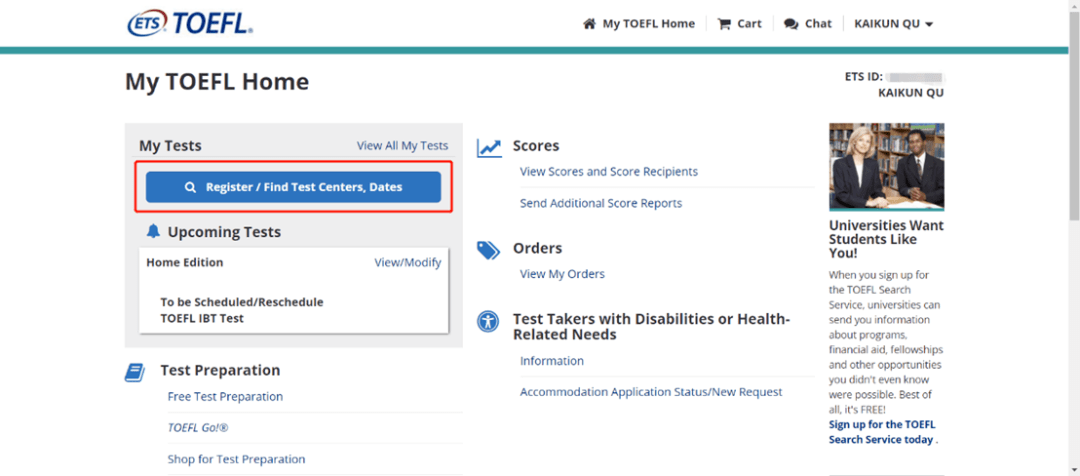Viewport: 1080px width, 476px height.
Task: Open the KAIKUN QU account dropdown
Action: (893, 23)
